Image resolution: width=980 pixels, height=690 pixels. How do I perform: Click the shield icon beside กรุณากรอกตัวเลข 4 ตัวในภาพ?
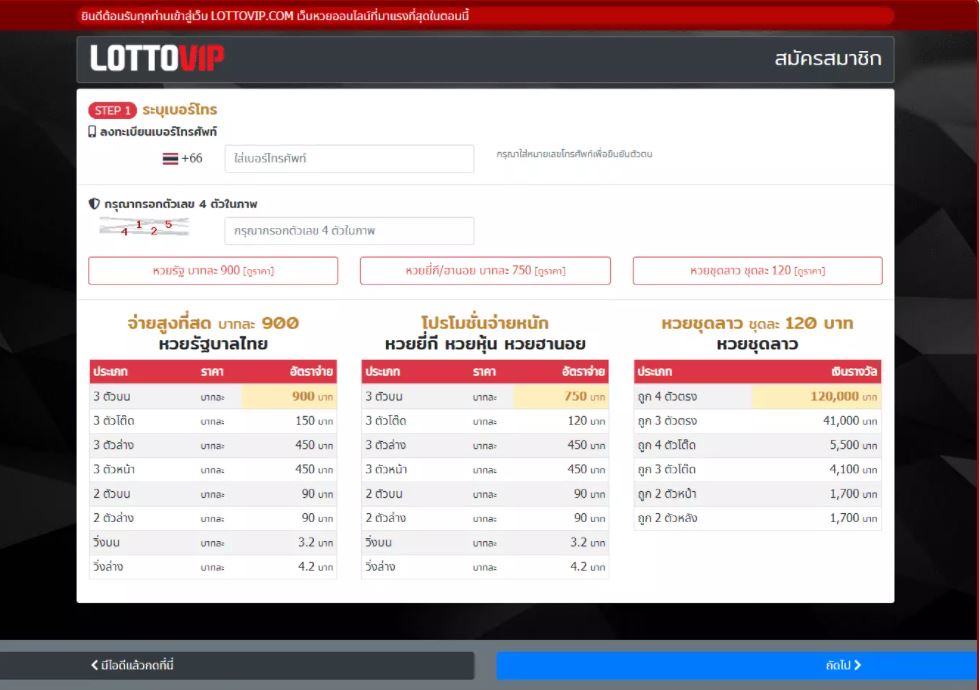point(94,204)
